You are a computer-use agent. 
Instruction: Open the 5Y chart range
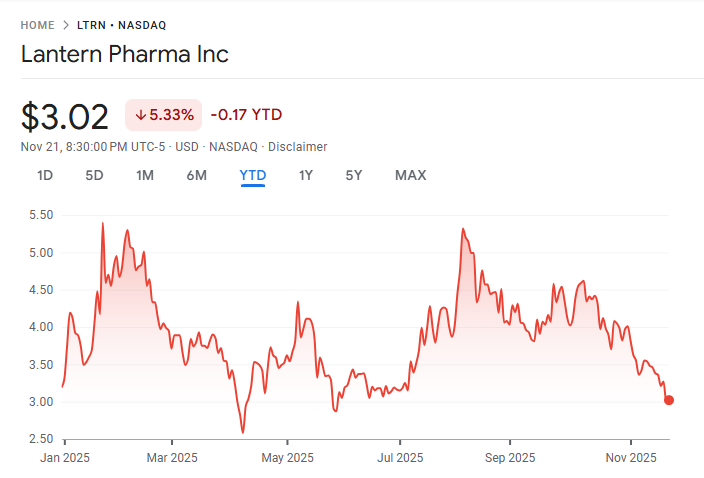point(354,175)
